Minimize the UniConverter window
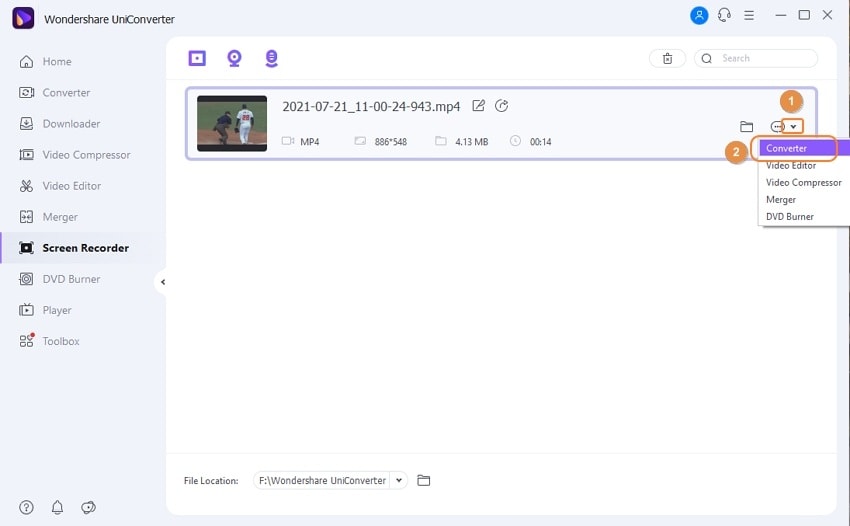 781,15
